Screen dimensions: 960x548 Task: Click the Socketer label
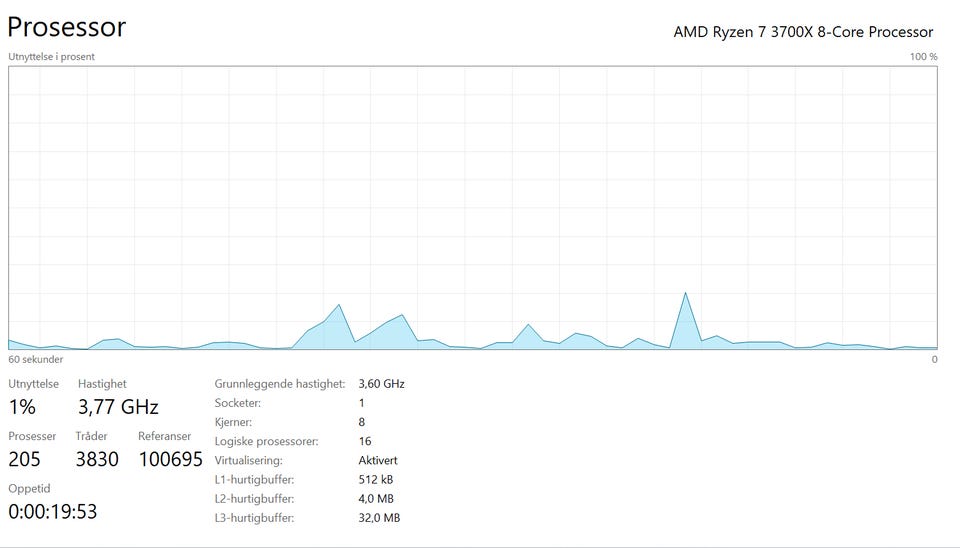pos(238,403)
